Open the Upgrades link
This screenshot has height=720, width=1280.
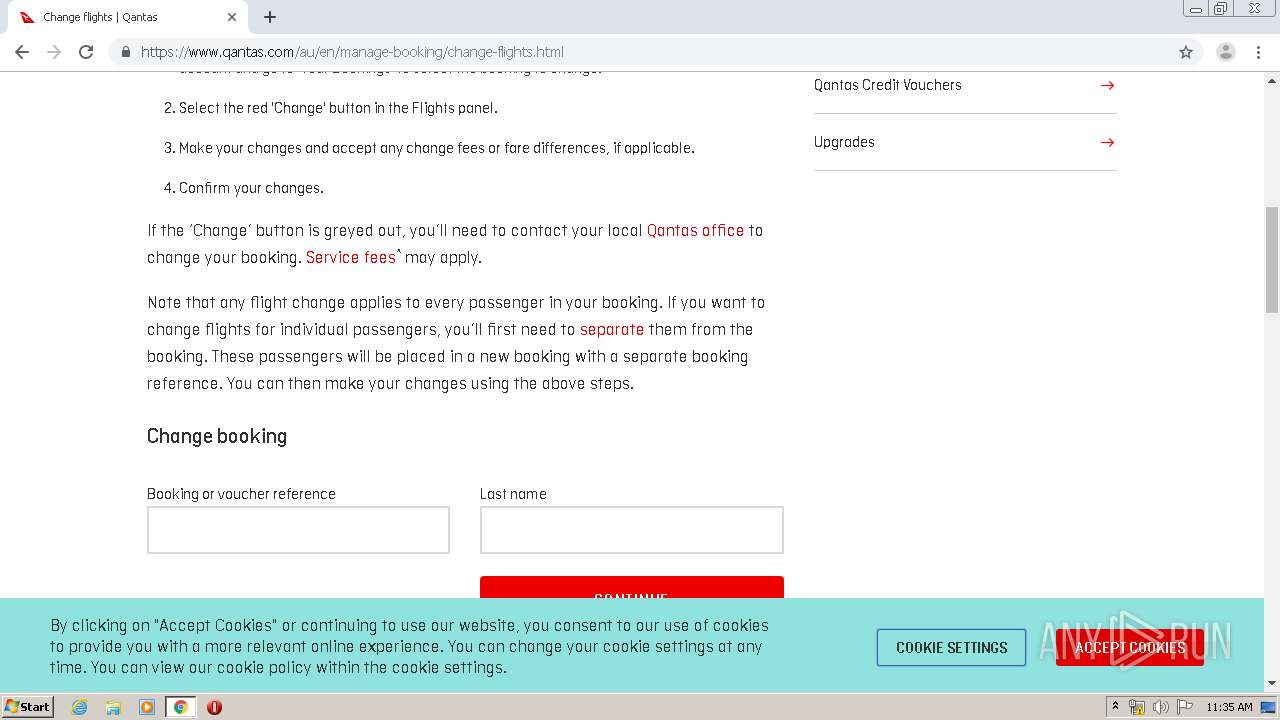coord(844,142)
